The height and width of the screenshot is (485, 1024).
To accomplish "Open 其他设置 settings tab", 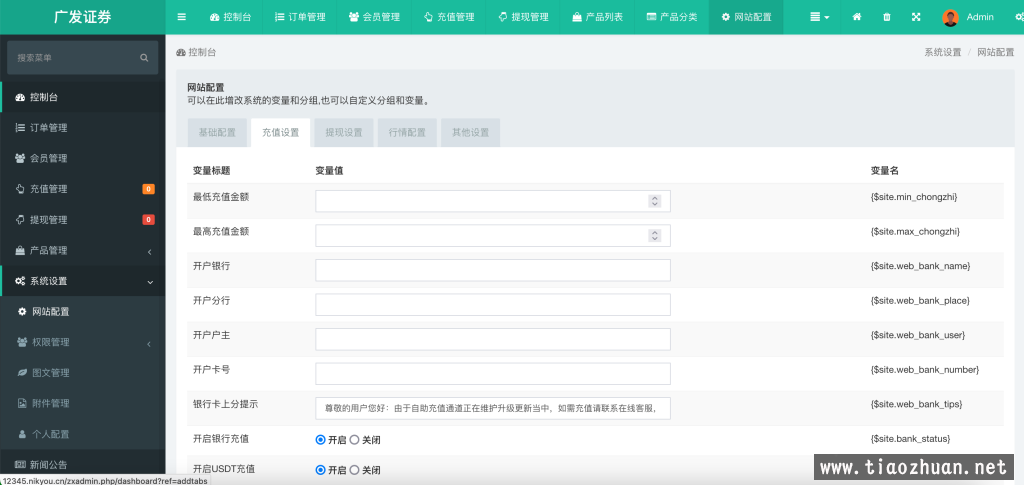I will click(x=470, y=133).
